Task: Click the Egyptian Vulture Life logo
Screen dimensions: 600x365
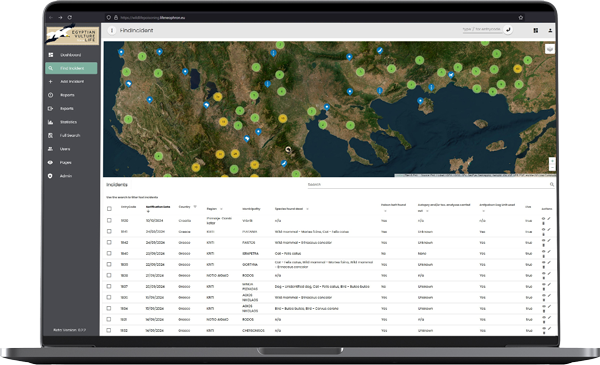Action: tap(72, 34)
